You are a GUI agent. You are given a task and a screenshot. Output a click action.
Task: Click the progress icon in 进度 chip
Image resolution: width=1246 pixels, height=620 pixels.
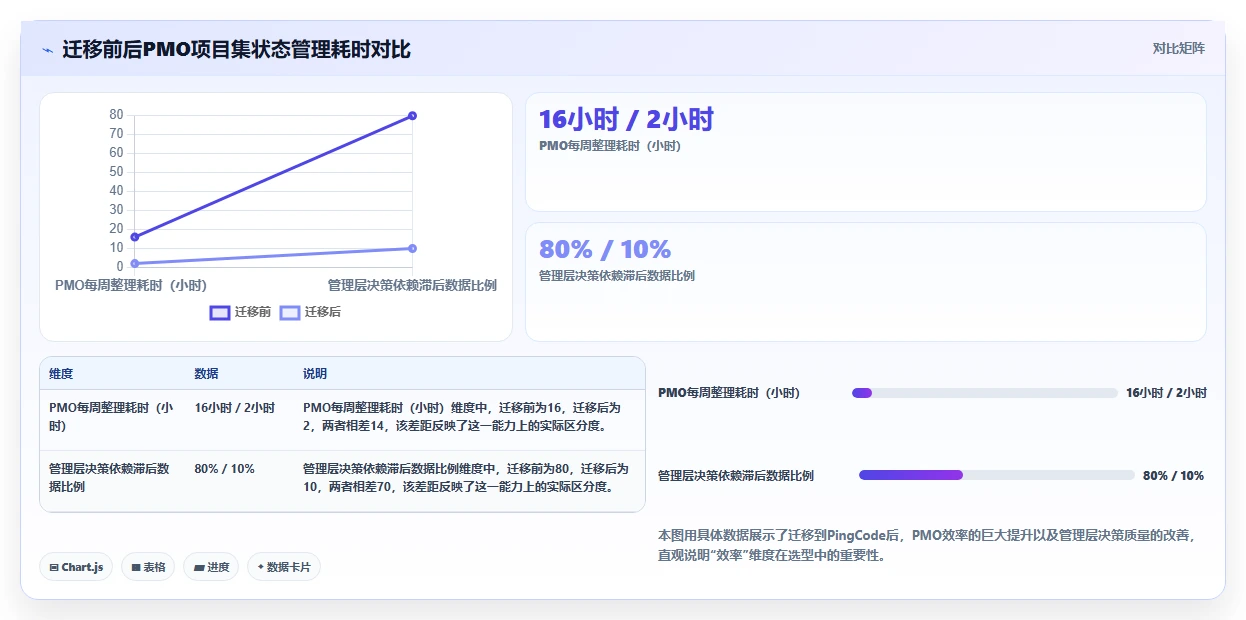[199, 567]
